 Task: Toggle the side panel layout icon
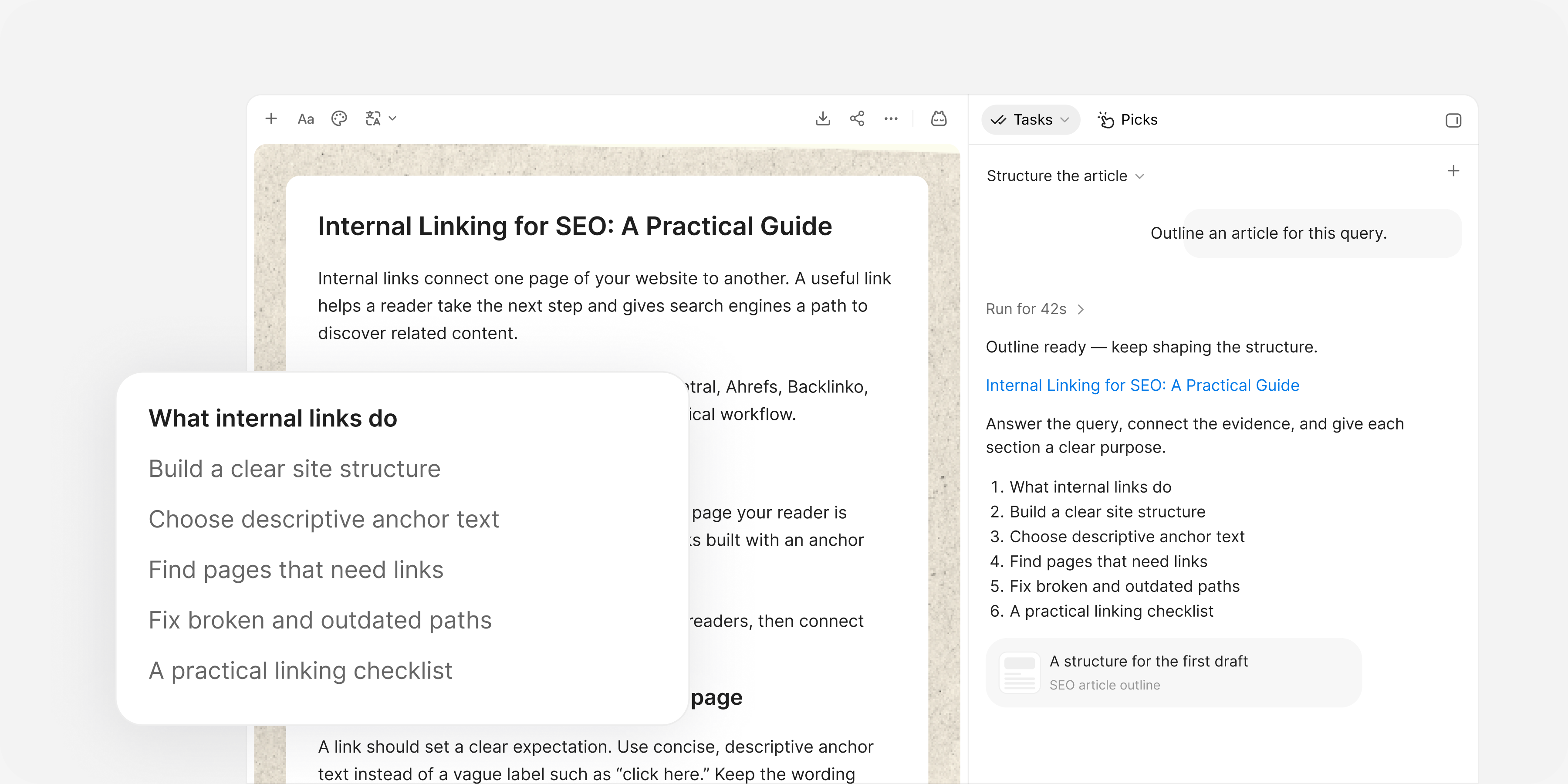1453,121
